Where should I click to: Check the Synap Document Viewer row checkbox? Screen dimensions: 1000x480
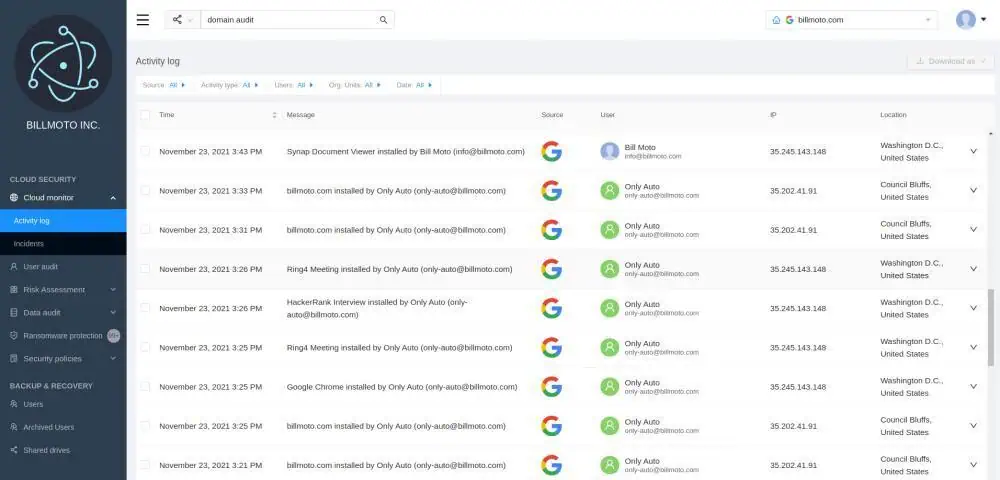145,151
